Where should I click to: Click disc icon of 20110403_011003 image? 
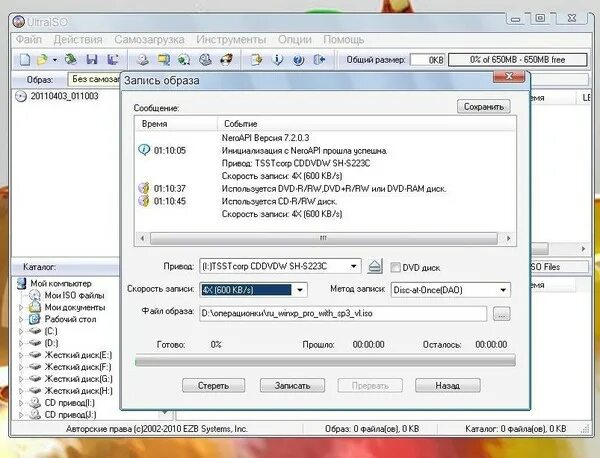click(x=21, y=96)
